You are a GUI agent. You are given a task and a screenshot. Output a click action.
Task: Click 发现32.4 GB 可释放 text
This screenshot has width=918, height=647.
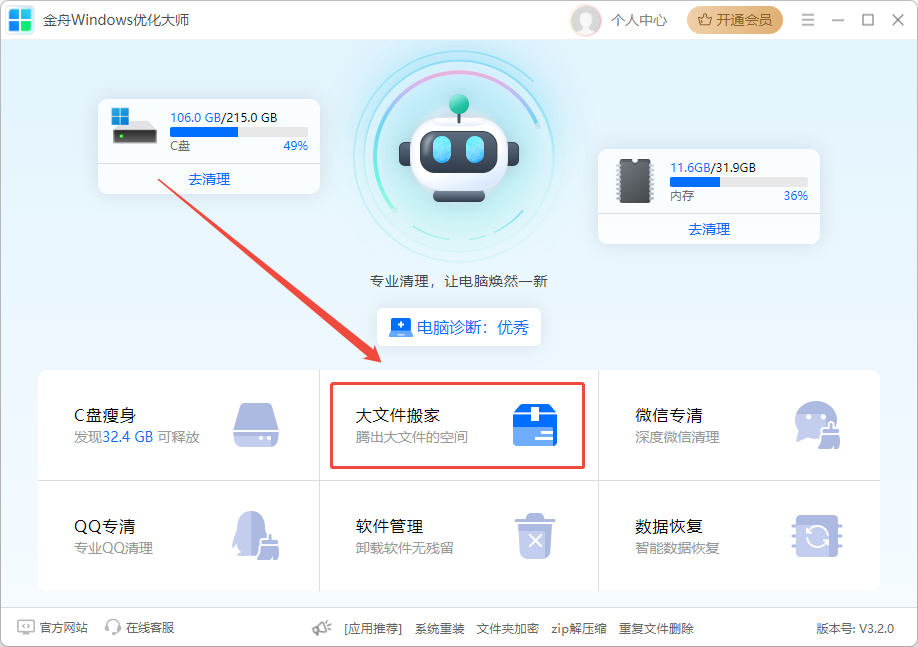136,437
